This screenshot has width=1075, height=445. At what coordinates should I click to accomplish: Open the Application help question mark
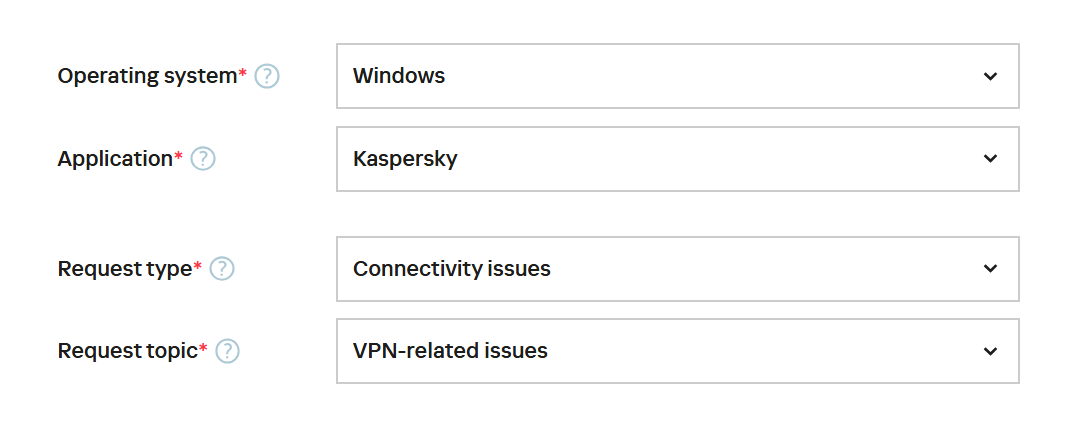[x=203, y=158]
